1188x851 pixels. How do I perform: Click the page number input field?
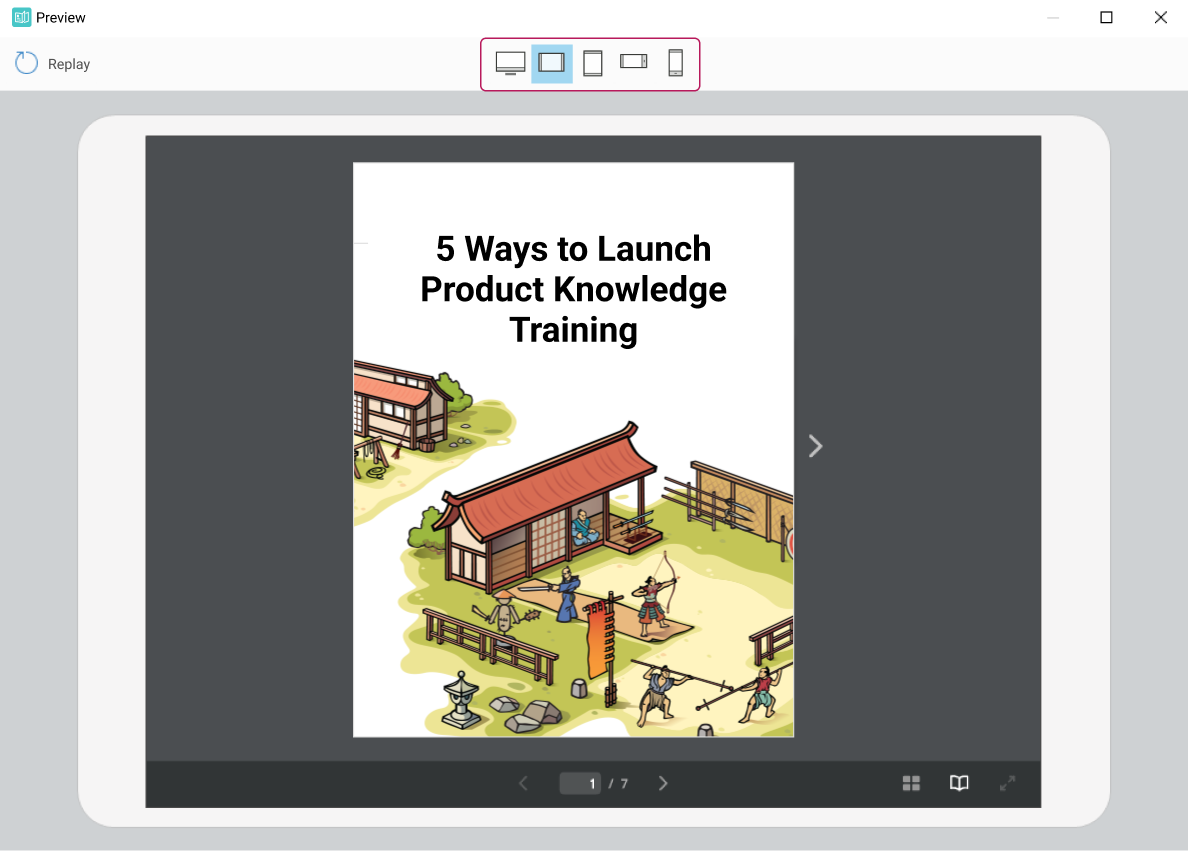[580, 783]
